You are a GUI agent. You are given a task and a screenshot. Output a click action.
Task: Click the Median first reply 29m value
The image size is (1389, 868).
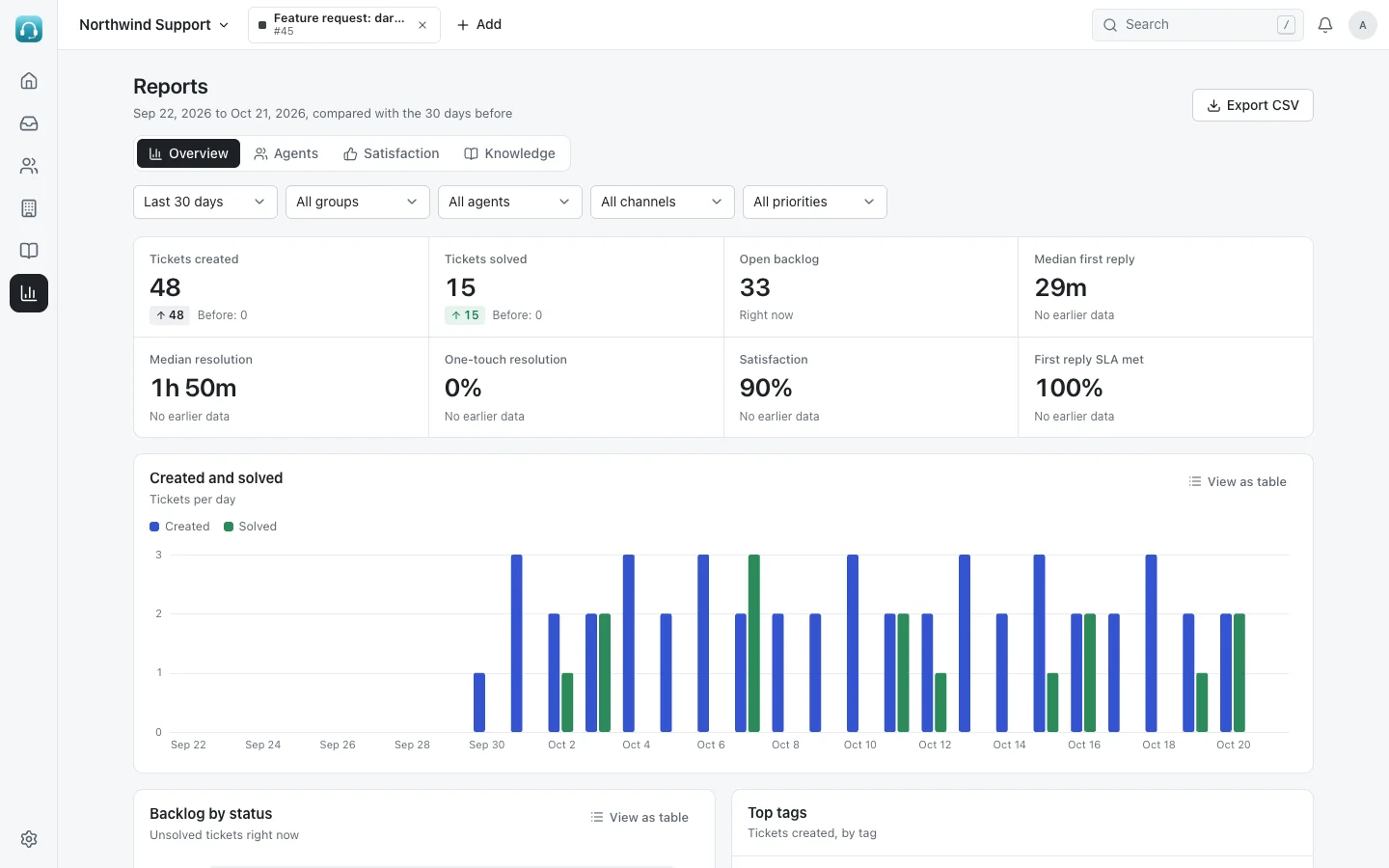(x=1061, y=287)
